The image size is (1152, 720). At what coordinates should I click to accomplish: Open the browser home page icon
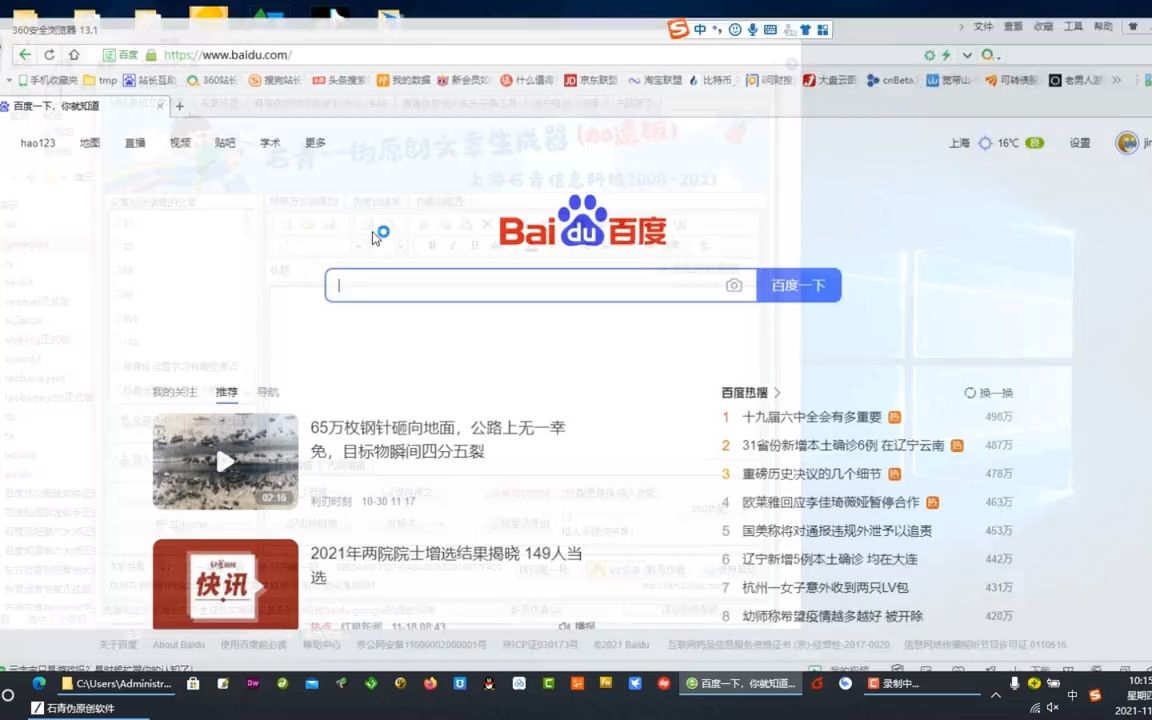point(73,55)
